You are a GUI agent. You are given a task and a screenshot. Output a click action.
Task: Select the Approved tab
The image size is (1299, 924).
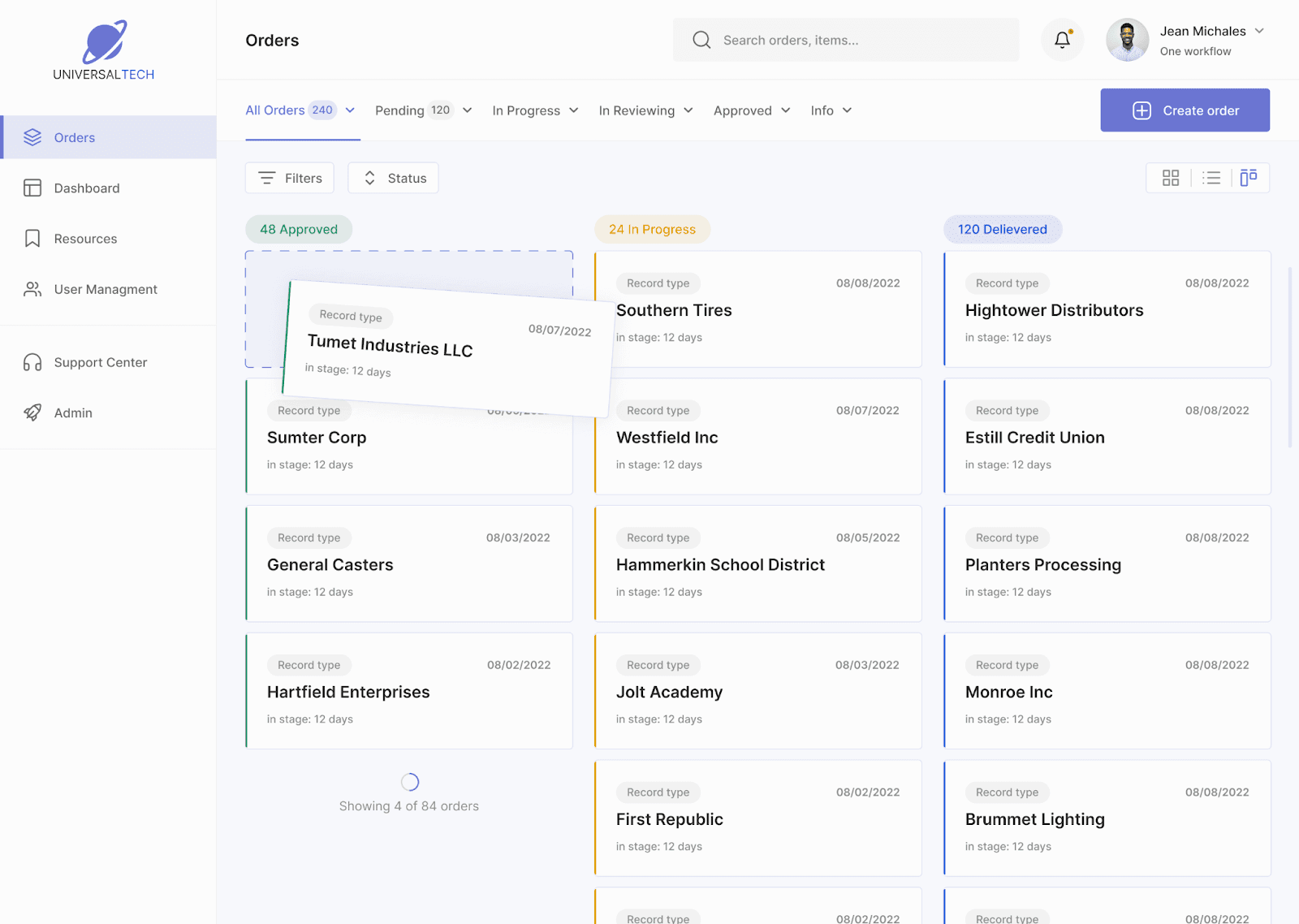[752, 110]
